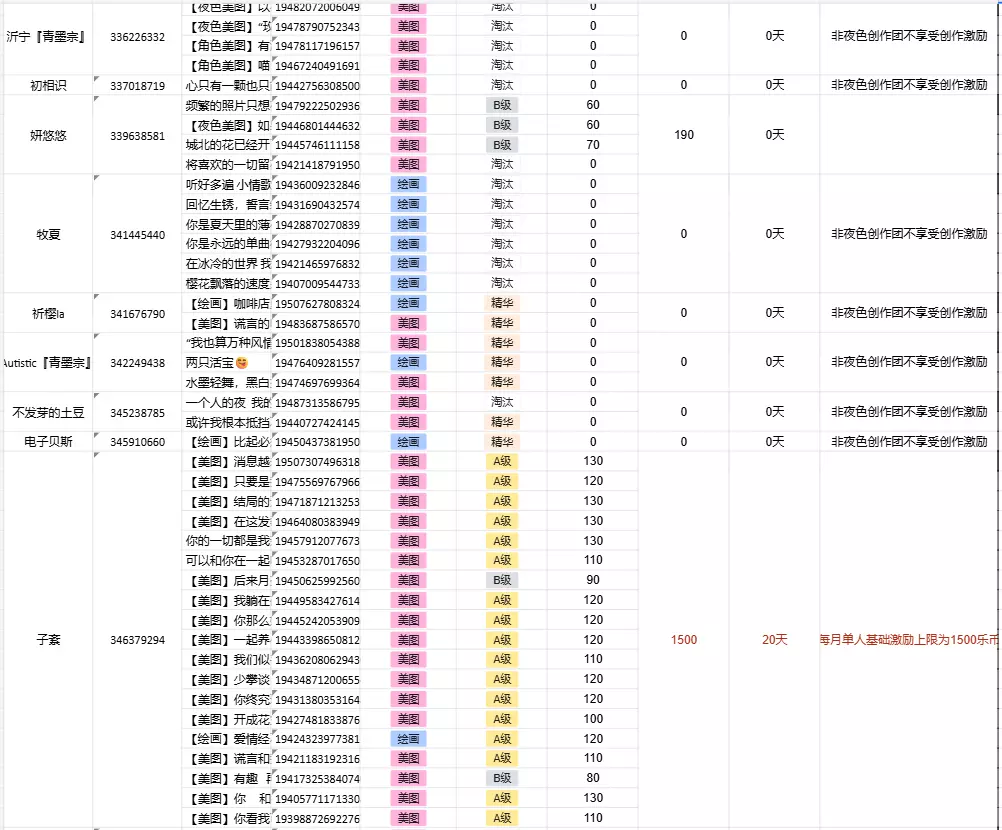Select the 20天 days cell
This screenshot has height=830, width=1002.
(x=774, y=640)
